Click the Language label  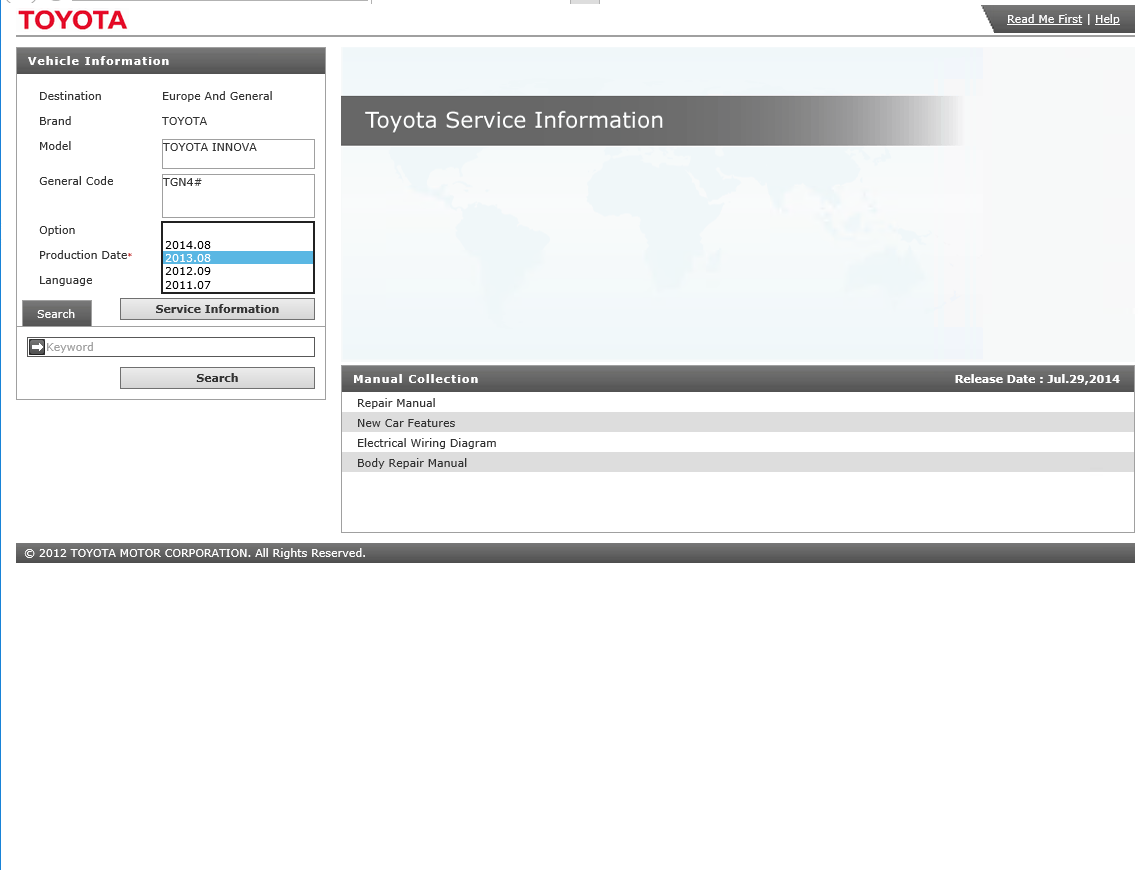[x=65, y=280]
